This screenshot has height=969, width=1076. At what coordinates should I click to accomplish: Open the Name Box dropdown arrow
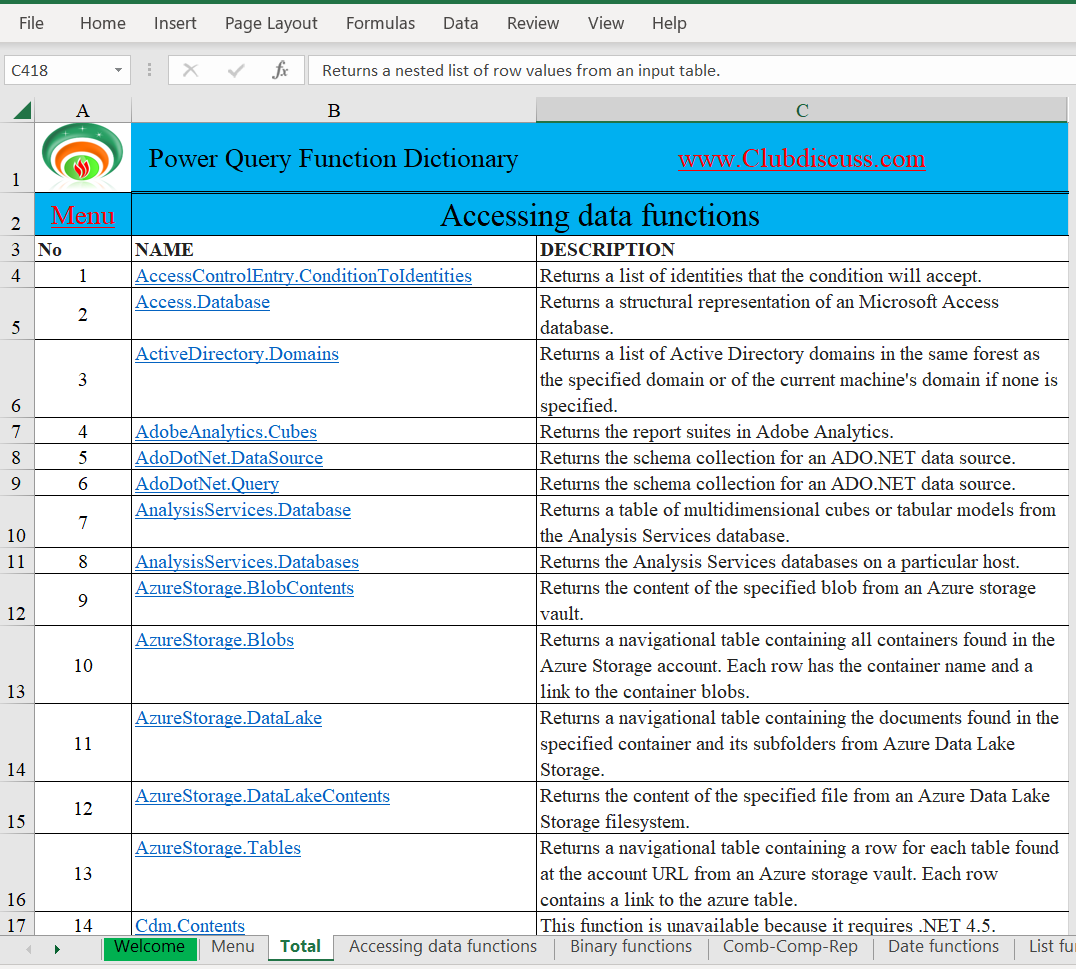(118, 70)
